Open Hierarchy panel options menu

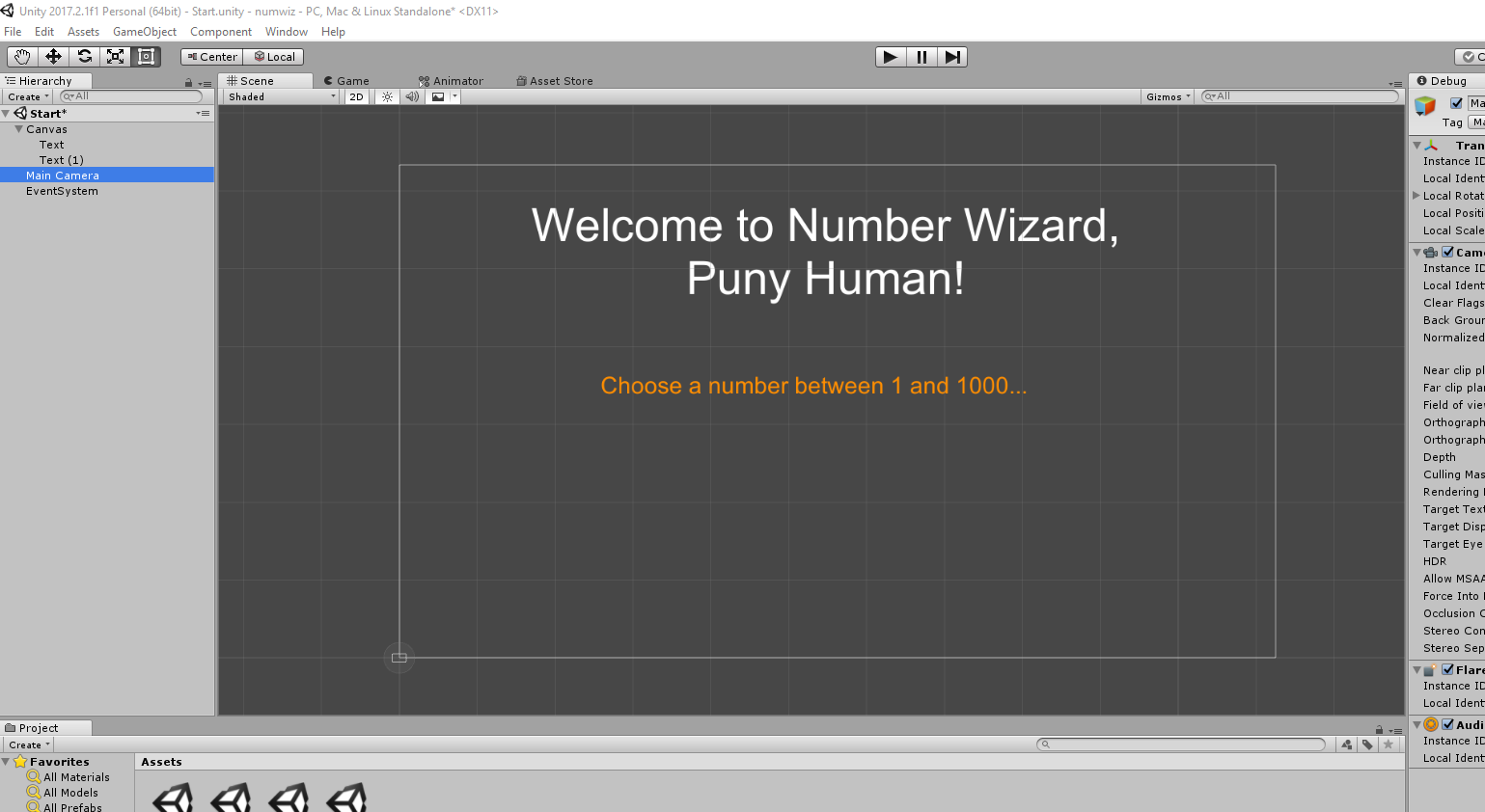[205, 84]
